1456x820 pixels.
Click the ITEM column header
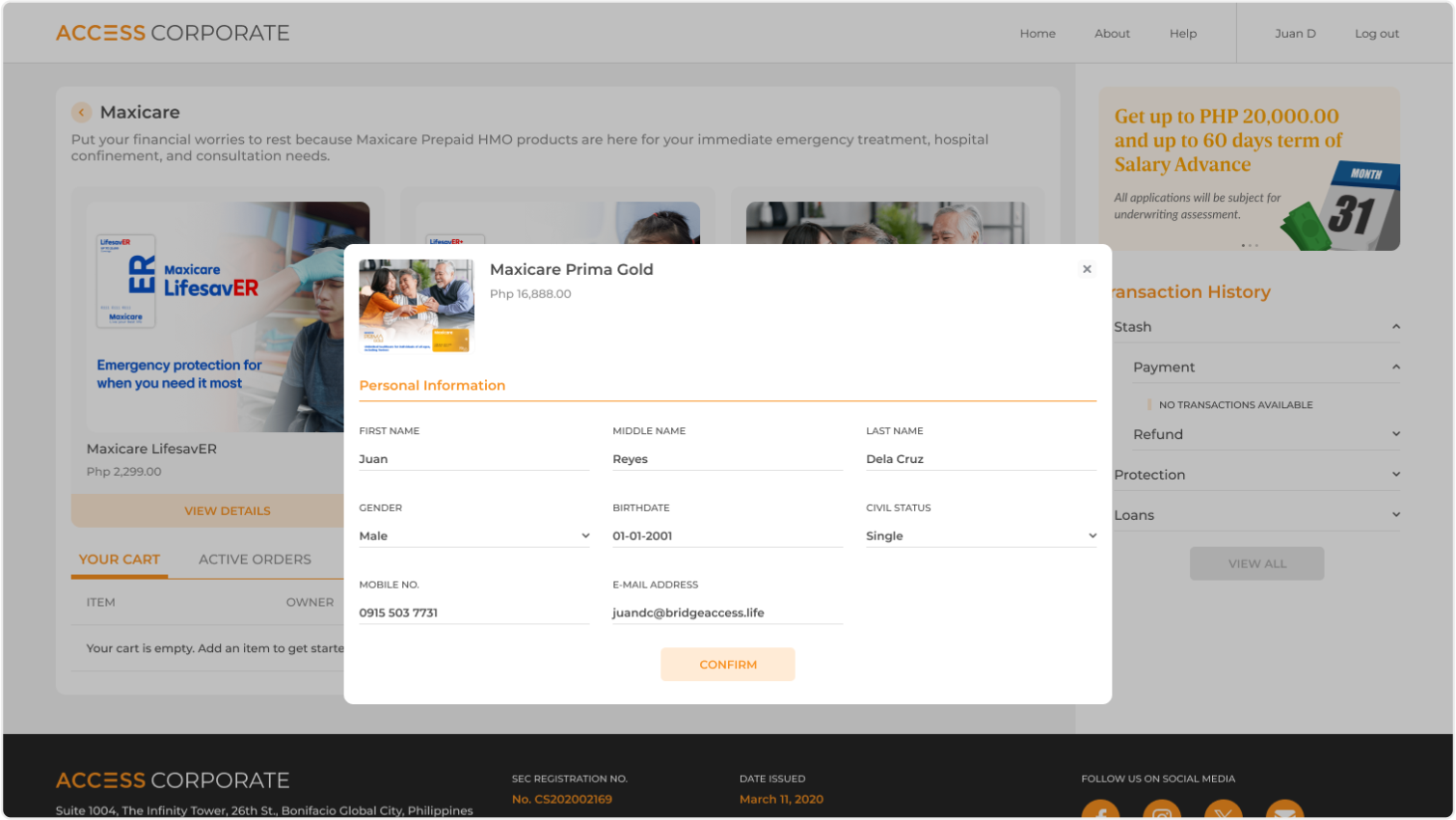100,602
